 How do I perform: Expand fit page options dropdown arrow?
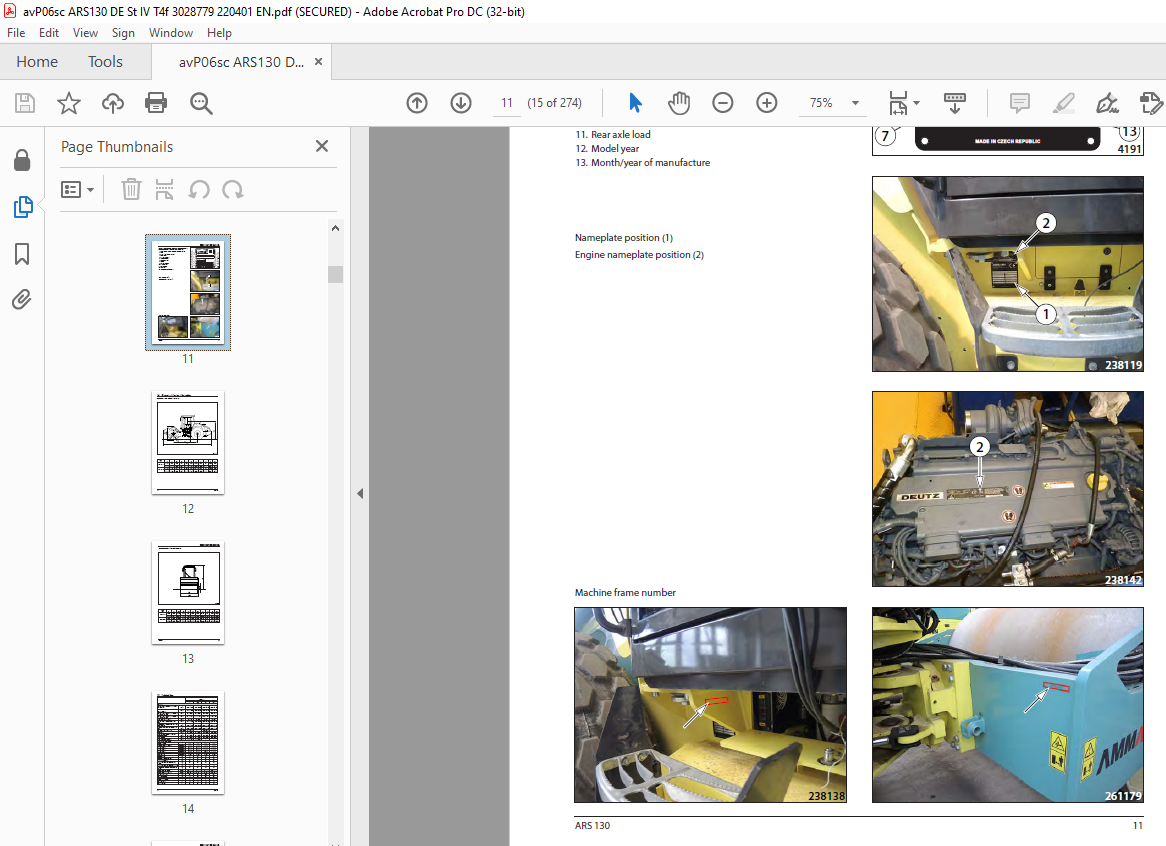(x=916, y=103)
